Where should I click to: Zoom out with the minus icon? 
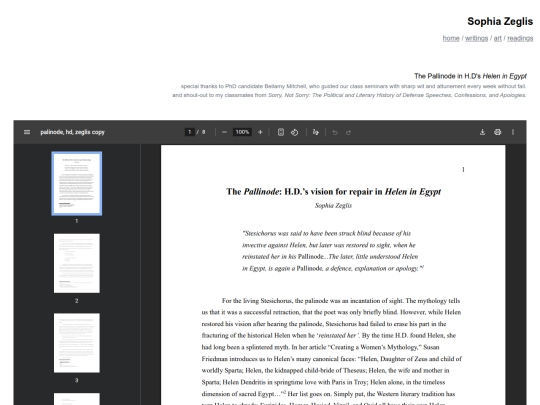[x=224, y=132]
